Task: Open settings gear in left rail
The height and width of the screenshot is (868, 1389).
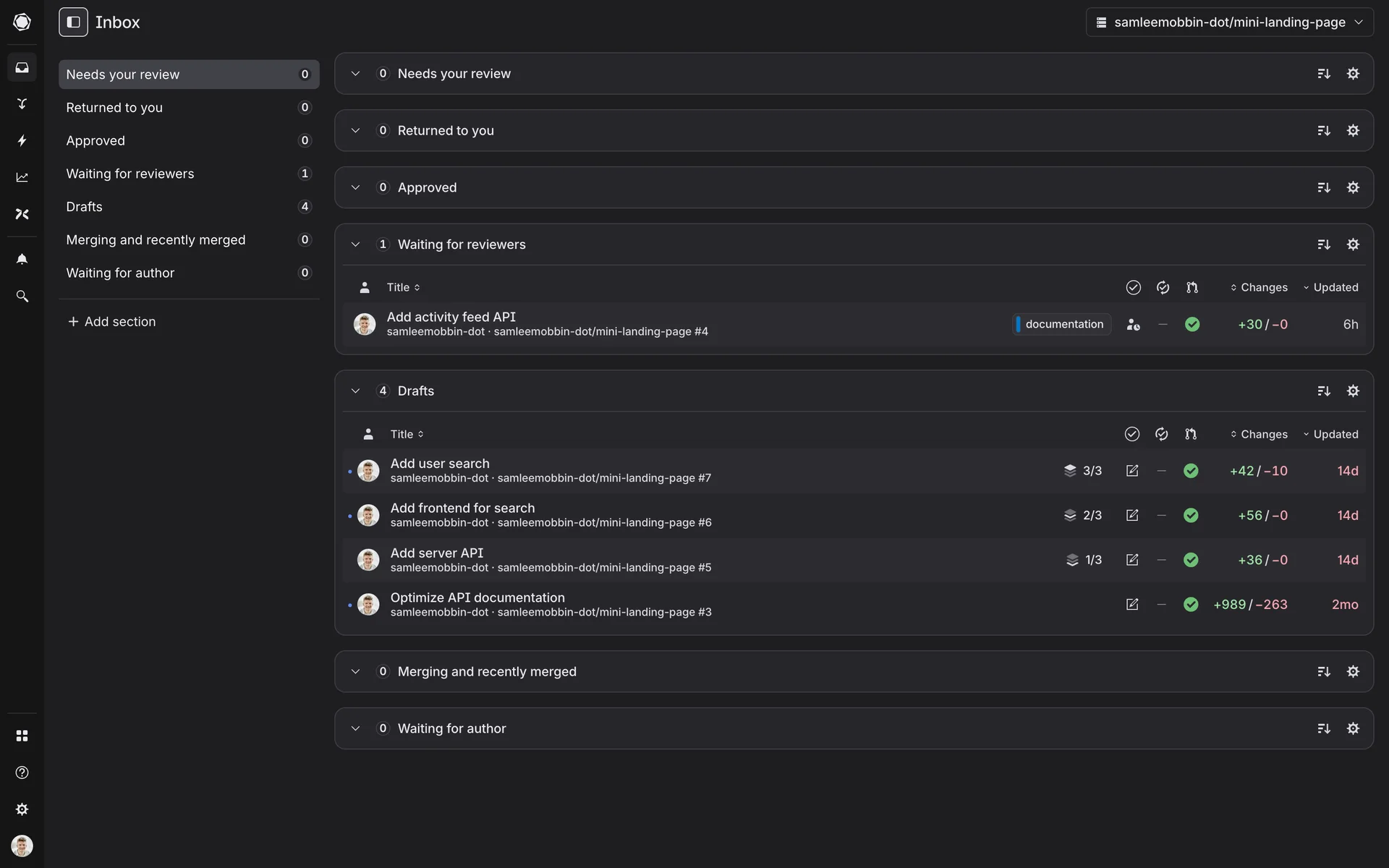Action: tap(22, 809)
